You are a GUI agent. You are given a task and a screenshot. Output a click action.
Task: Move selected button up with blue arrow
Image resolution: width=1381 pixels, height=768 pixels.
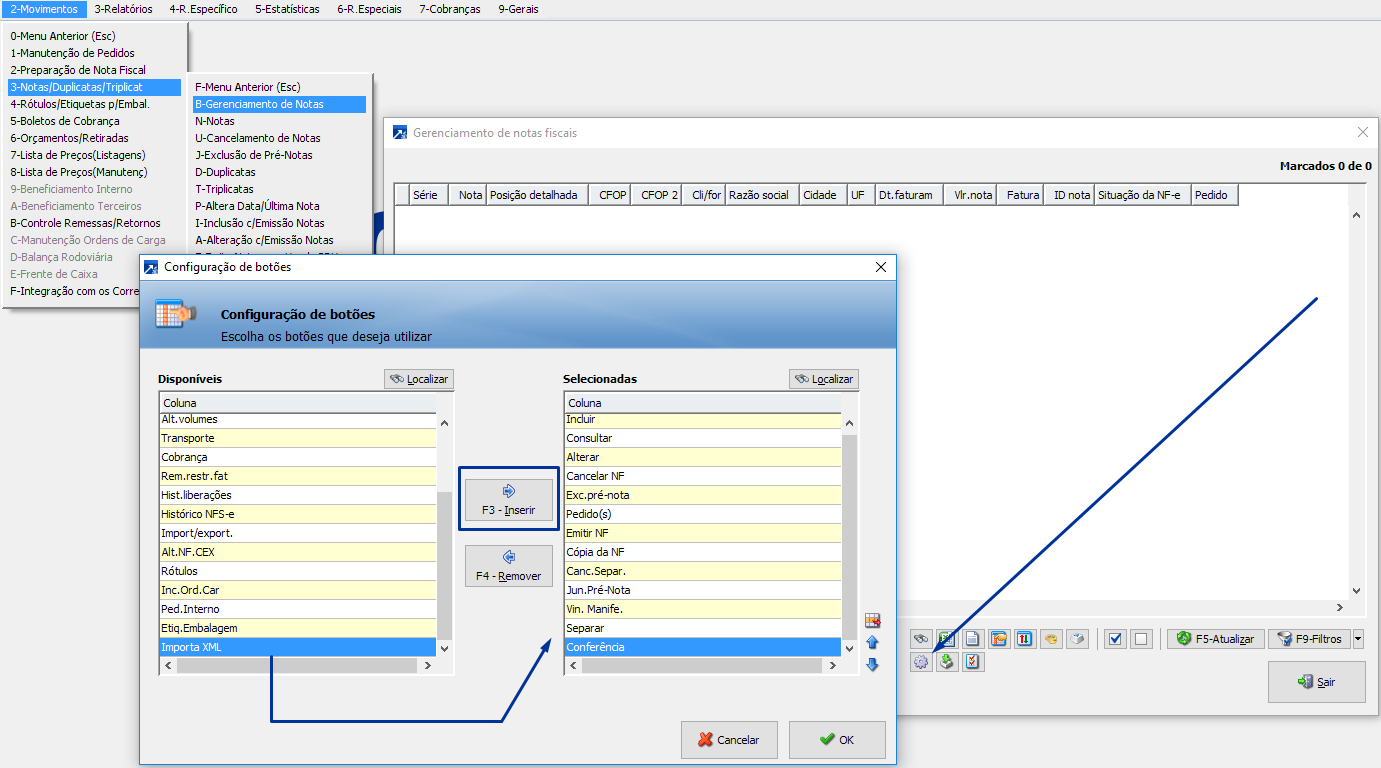coord(872,642)
